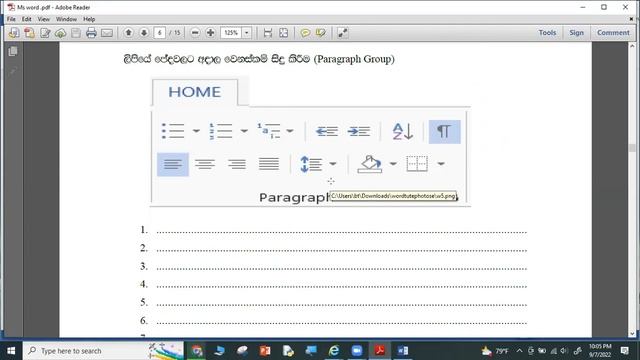Open the Help menu
The image size is (640, 360).
(x=89, y=19)
